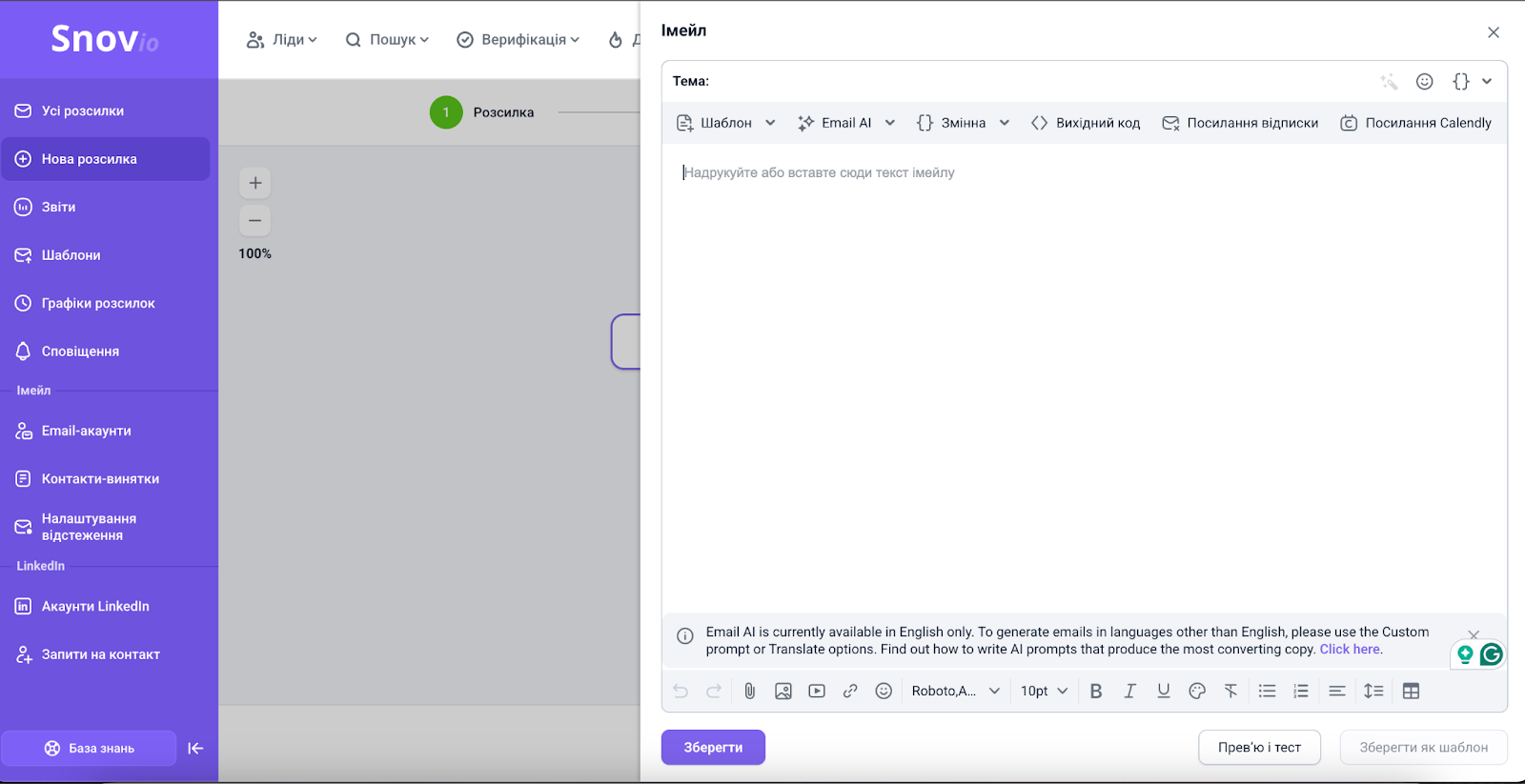Open the font family dropdown Roboto
This screenshot has width=1525, height=784.
956,692
